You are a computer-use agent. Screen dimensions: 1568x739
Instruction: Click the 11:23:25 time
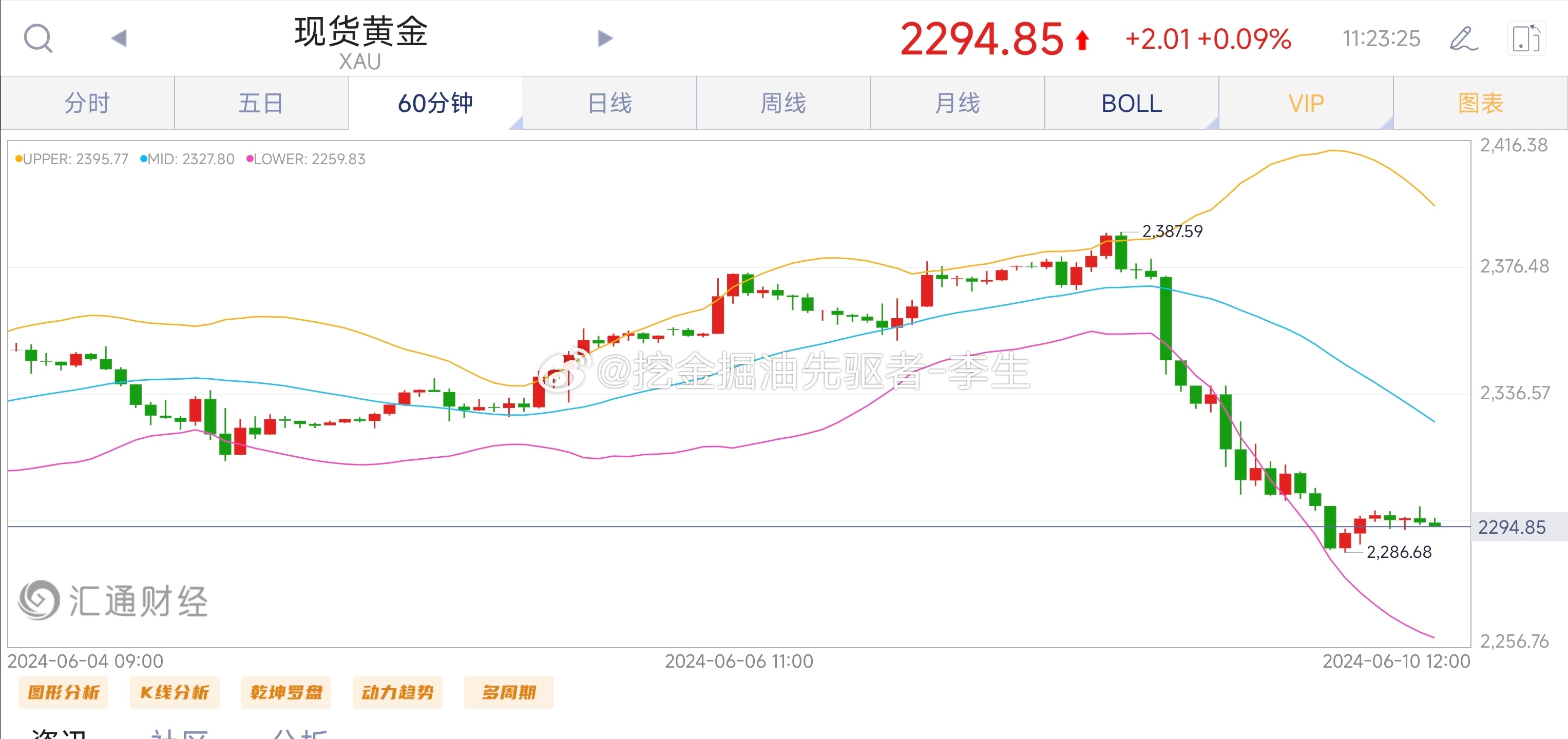(x=1381, y=39)
